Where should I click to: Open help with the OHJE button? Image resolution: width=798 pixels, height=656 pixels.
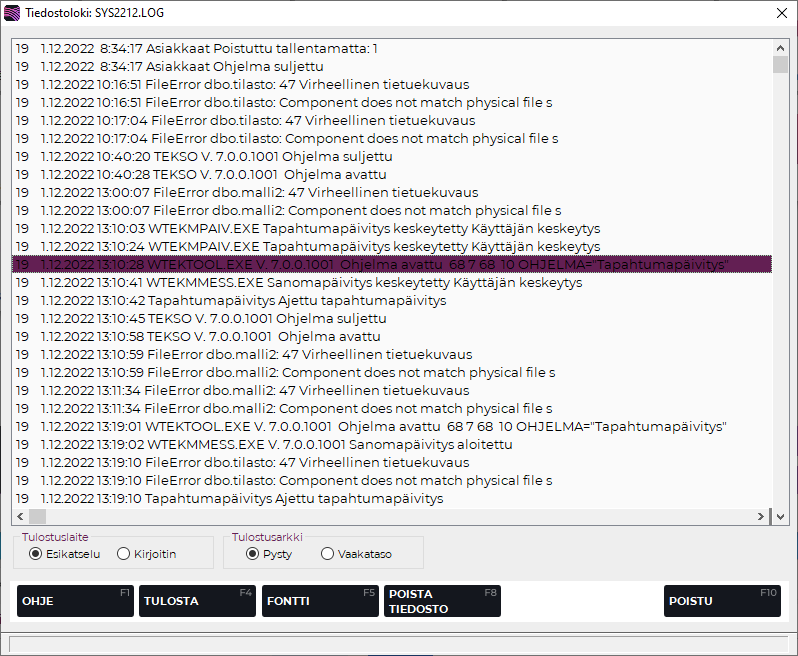(x=74, y=601)
